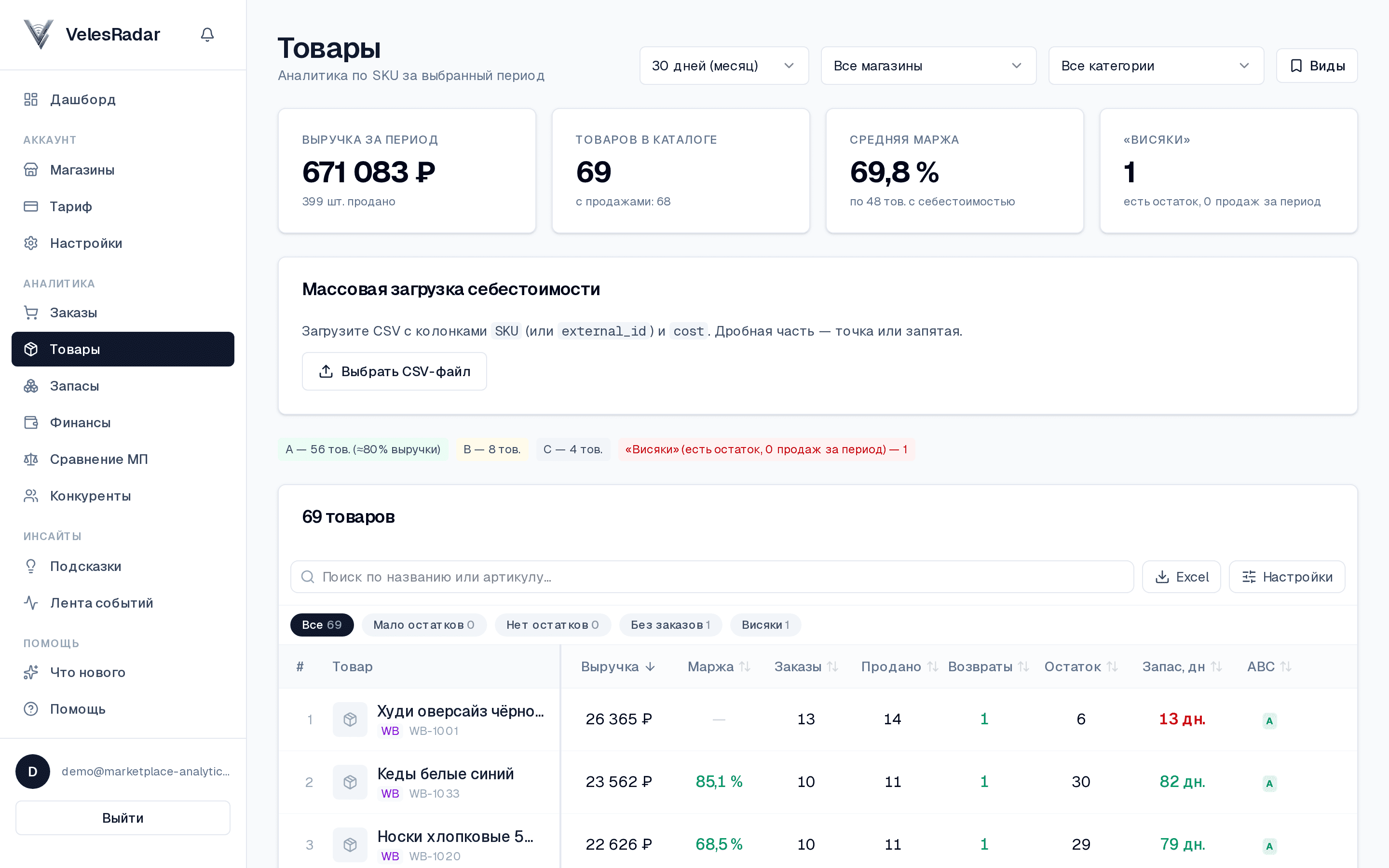Click the Лента событий activity icon
The width and height of the screenshot is (1389, 868).
(31, 603)
